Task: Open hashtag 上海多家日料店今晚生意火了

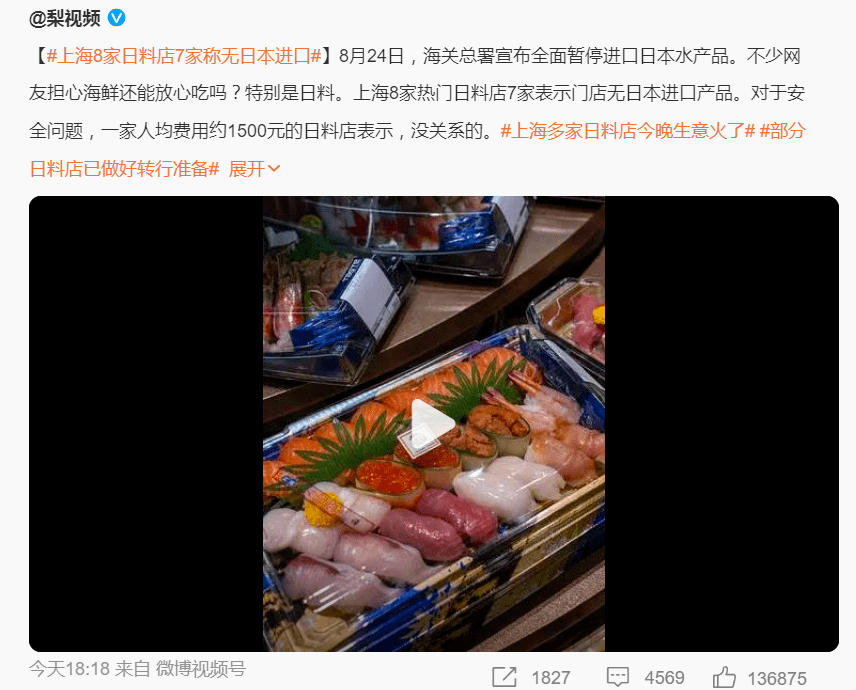Action: [628, 131]
